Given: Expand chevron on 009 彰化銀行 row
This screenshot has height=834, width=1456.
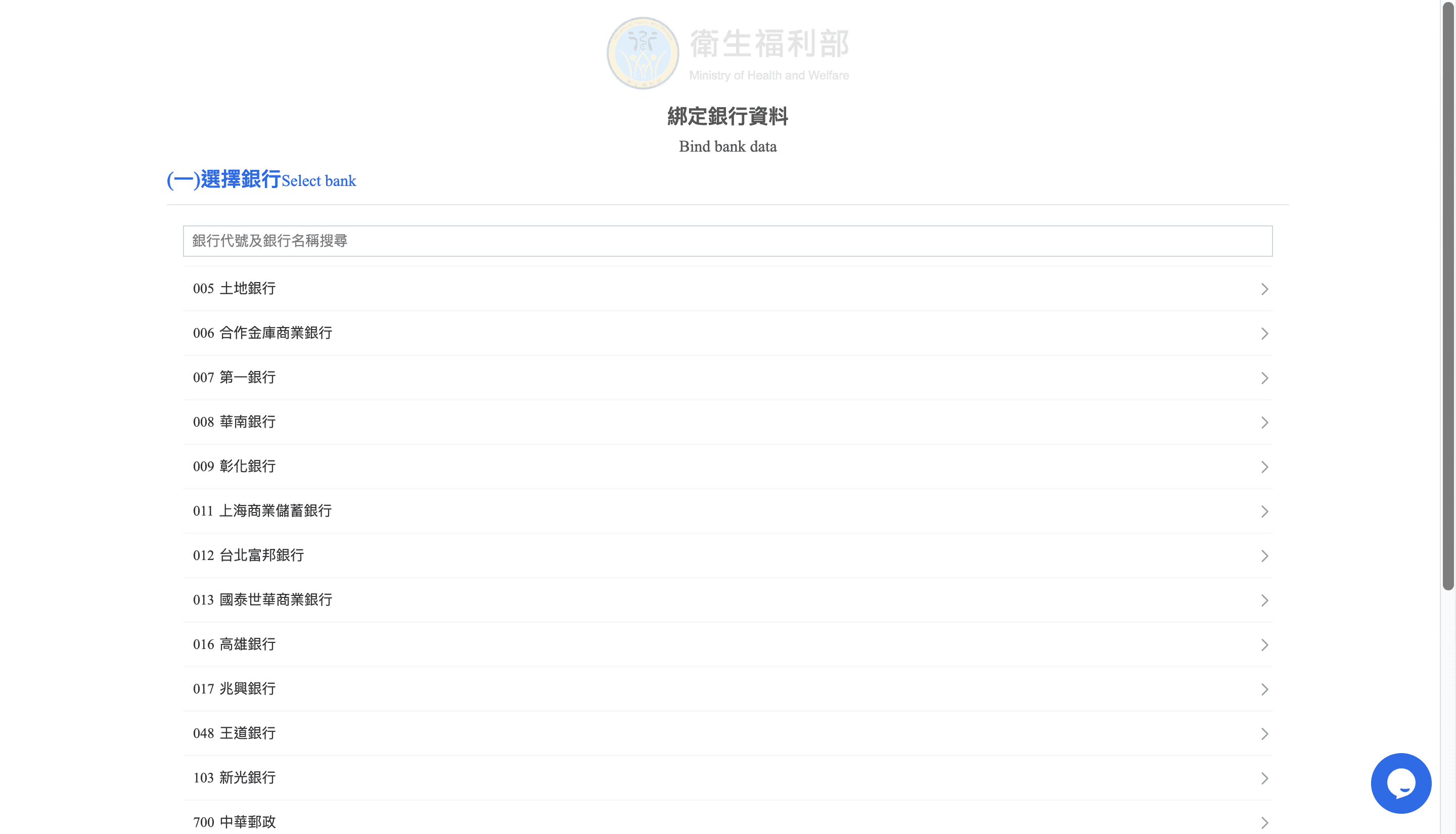Looking at the screenshot, I should [1264, 467].
